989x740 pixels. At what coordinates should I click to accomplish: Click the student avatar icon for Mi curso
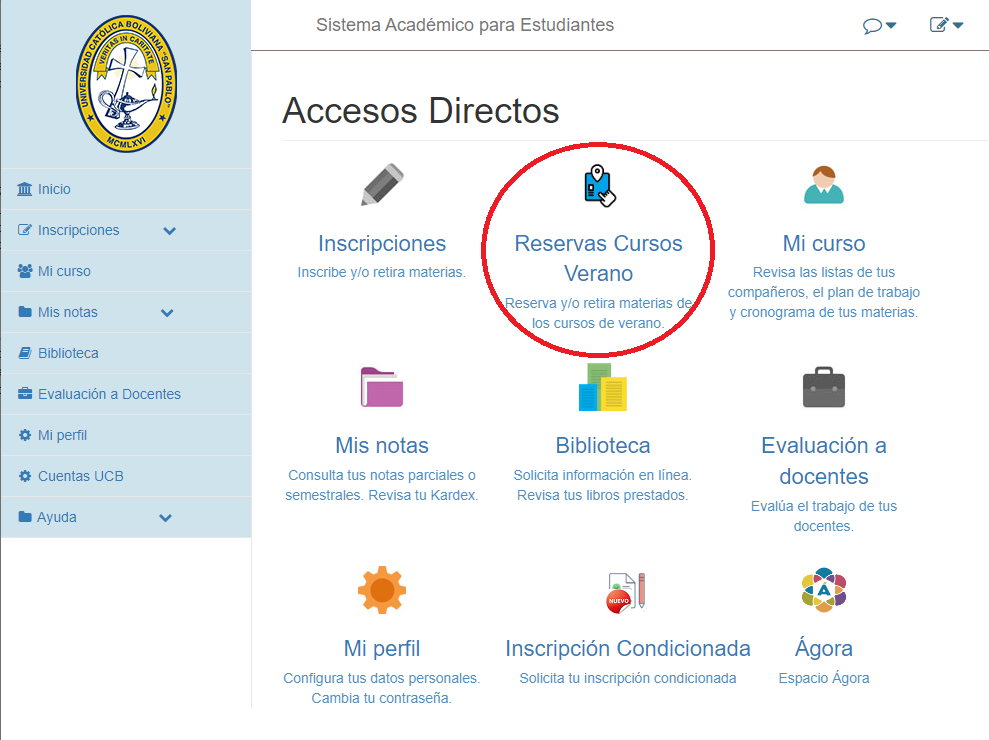click(x=823, y=185)
